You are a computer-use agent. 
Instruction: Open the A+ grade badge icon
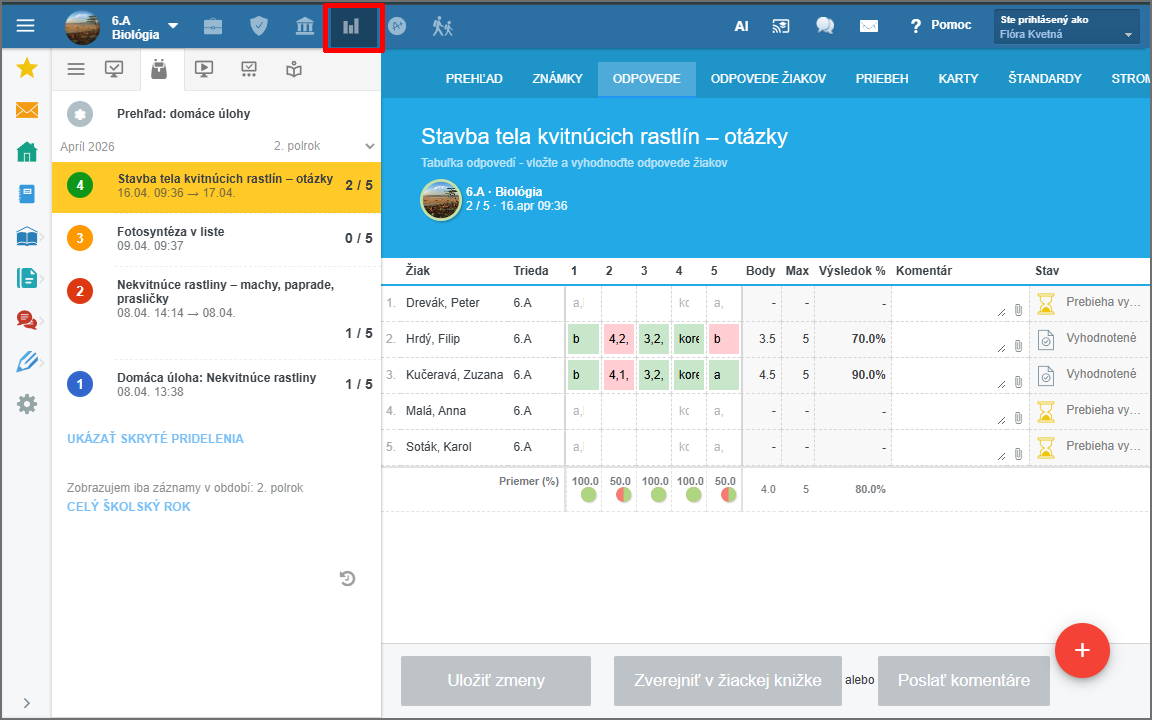tap(397, 27)
